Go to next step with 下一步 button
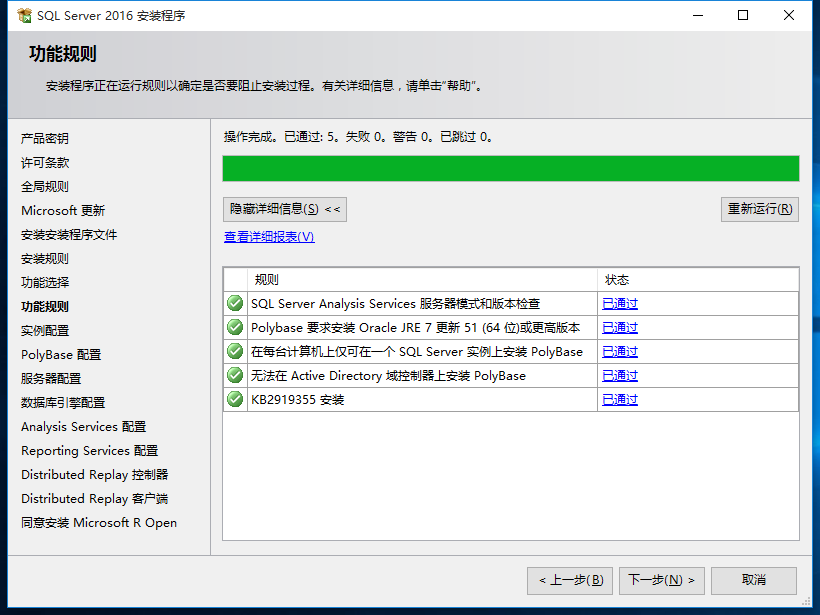This screenshot has height=615, width=820. tap(662, 580)
